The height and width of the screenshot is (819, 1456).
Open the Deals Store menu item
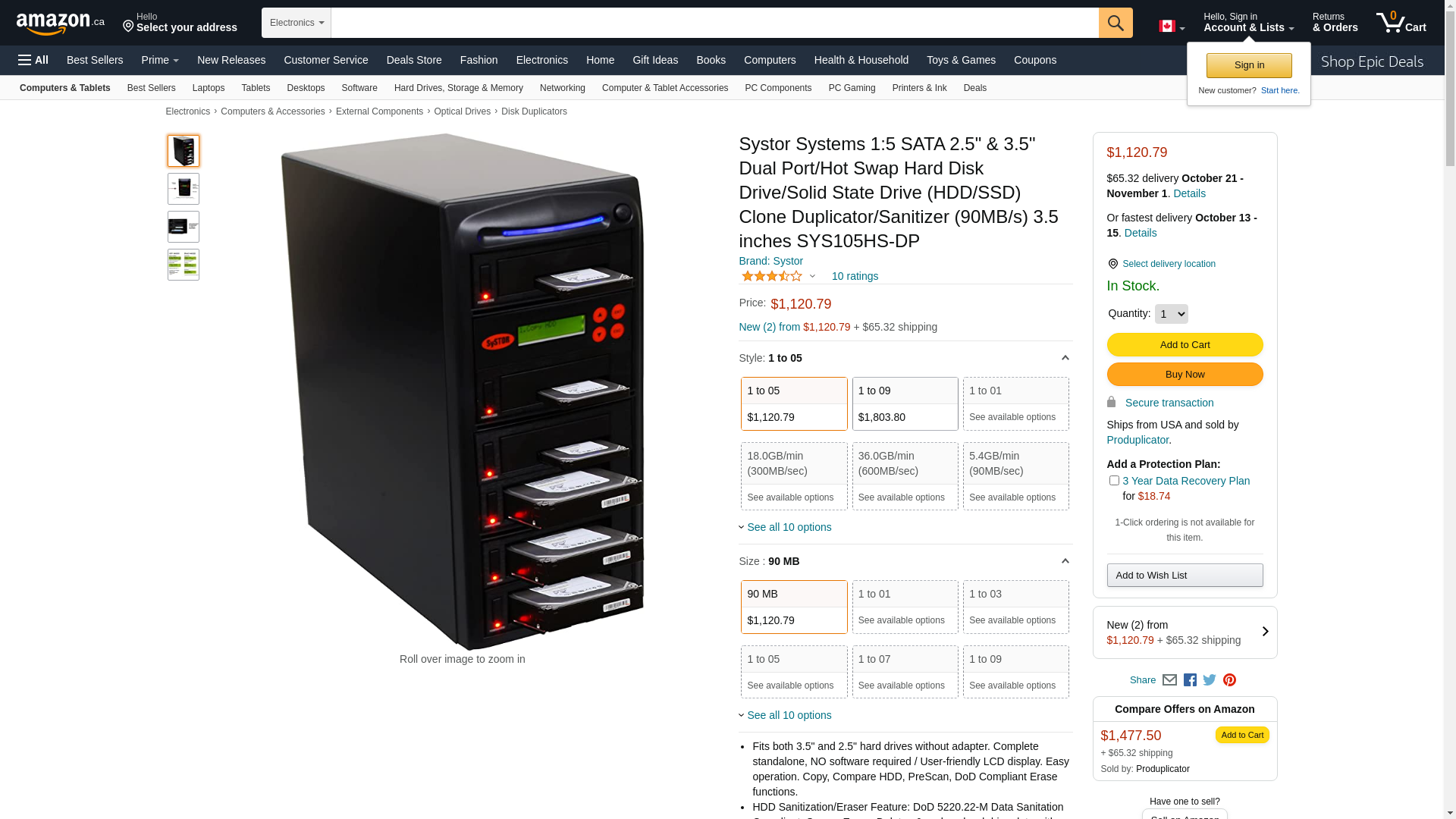(414, 60)
